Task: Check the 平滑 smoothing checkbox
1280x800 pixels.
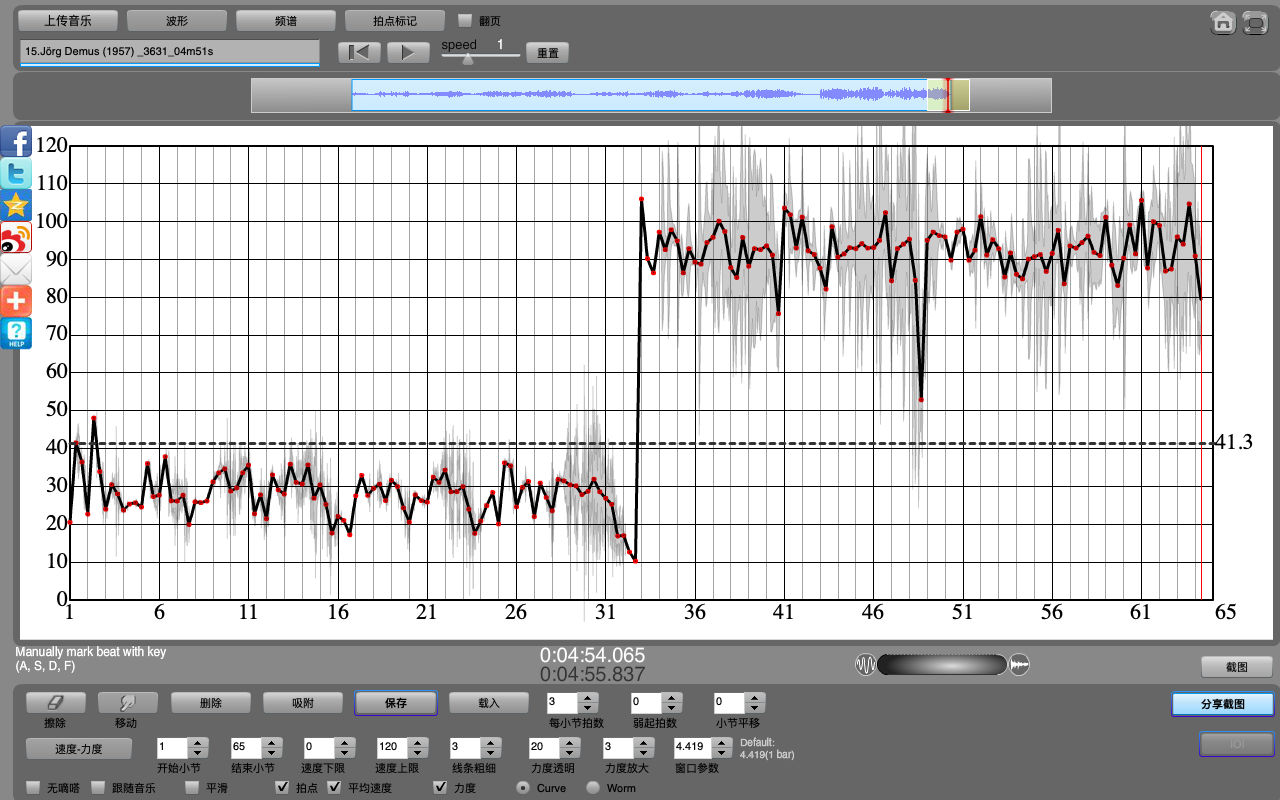Action: click(192, 788)
